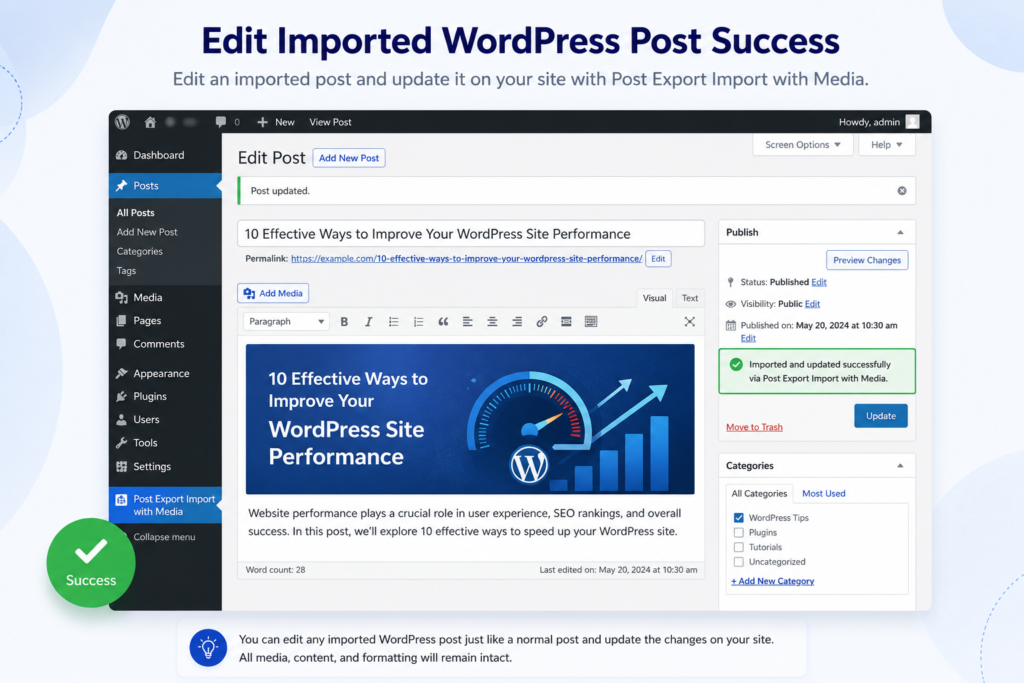This screenshot has width=1024, height=683.
Task: Align text right in the editor
Action: 517,321
